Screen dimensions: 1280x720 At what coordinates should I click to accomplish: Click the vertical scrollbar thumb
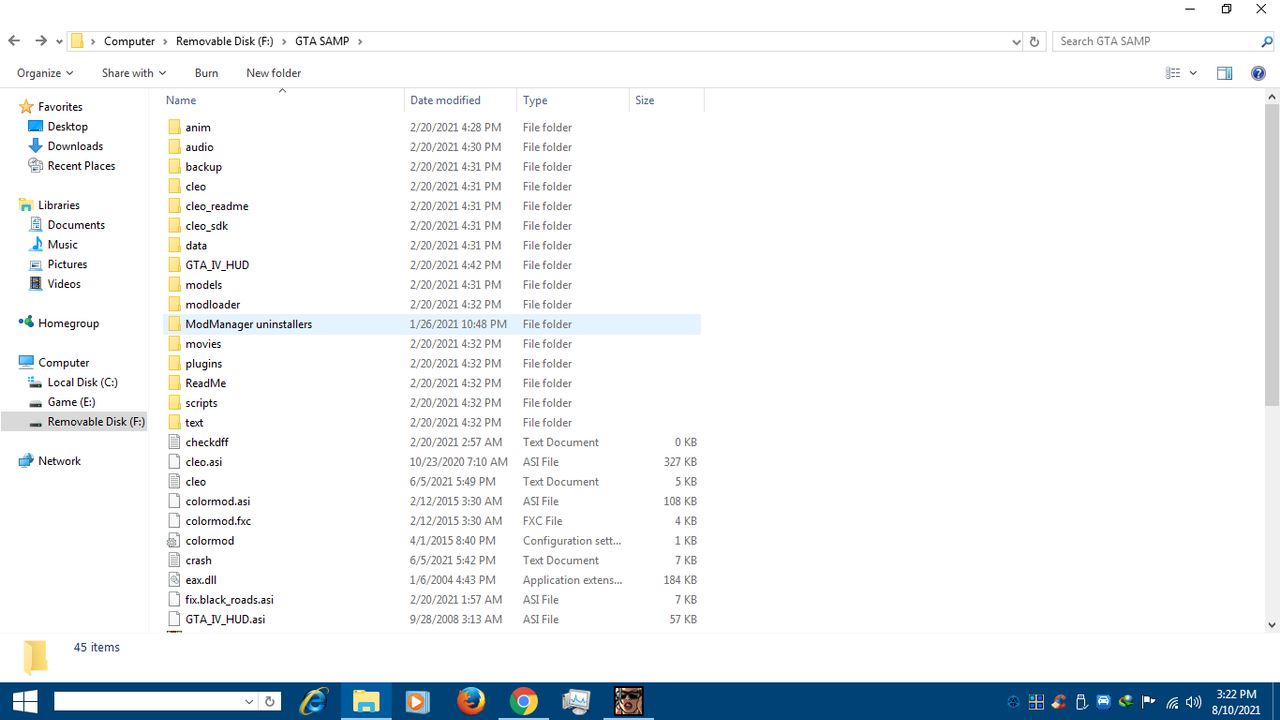tap(1272, 255)
